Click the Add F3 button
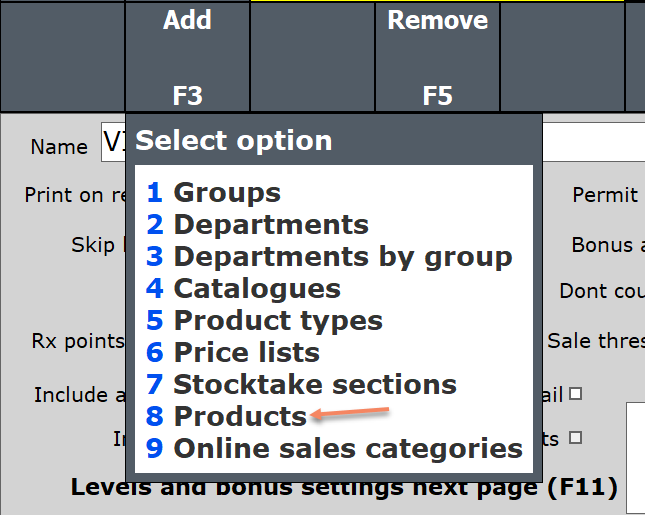The image size is (645, 515). 188,57
